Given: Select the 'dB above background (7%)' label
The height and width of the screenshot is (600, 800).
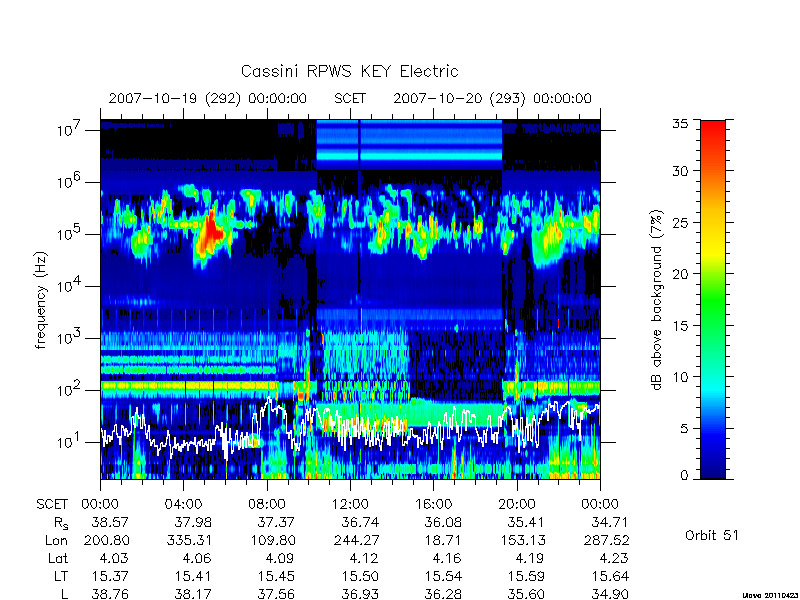Looking at the screenshot, I should 658,300.
